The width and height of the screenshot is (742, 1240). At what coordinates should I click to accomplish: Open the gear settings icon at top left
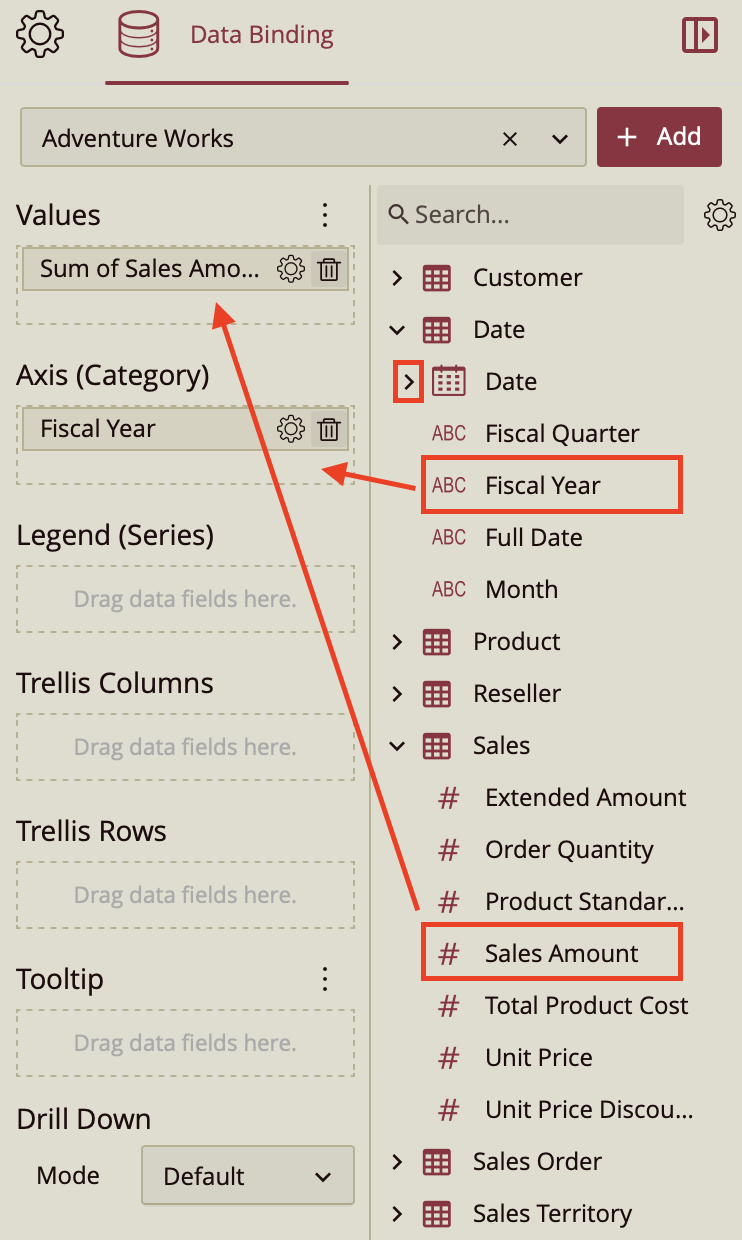[38, 33]
